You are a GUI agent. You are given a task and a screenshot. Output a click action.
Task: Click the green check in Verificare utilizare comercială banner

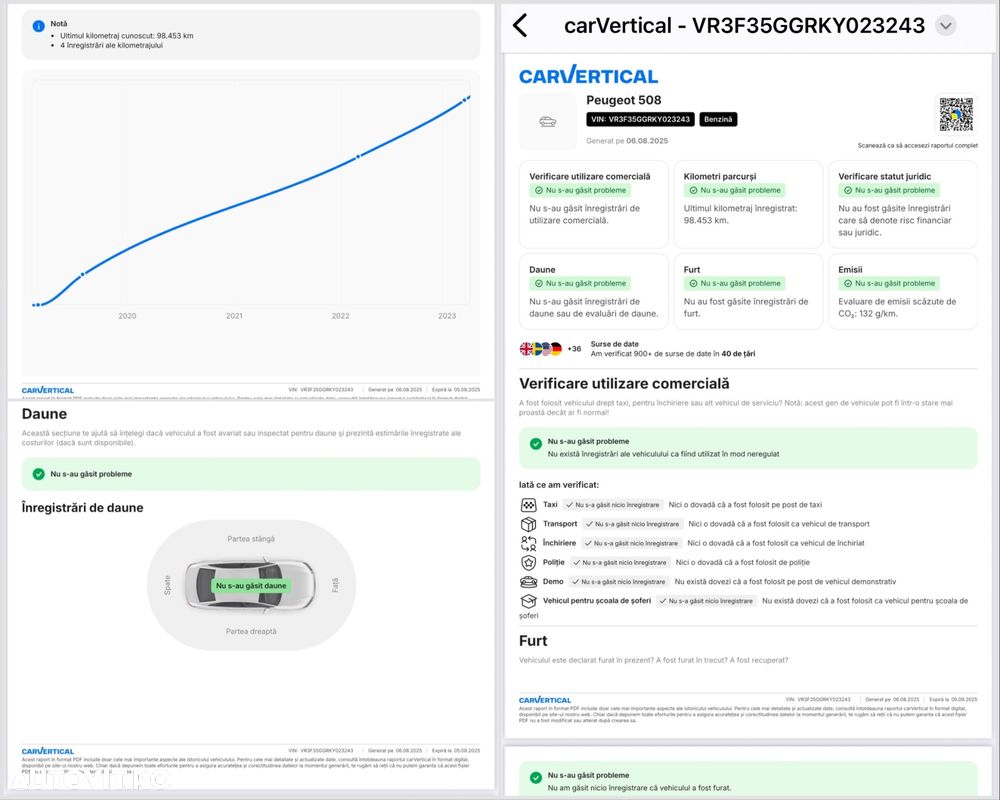pos(536,443)
